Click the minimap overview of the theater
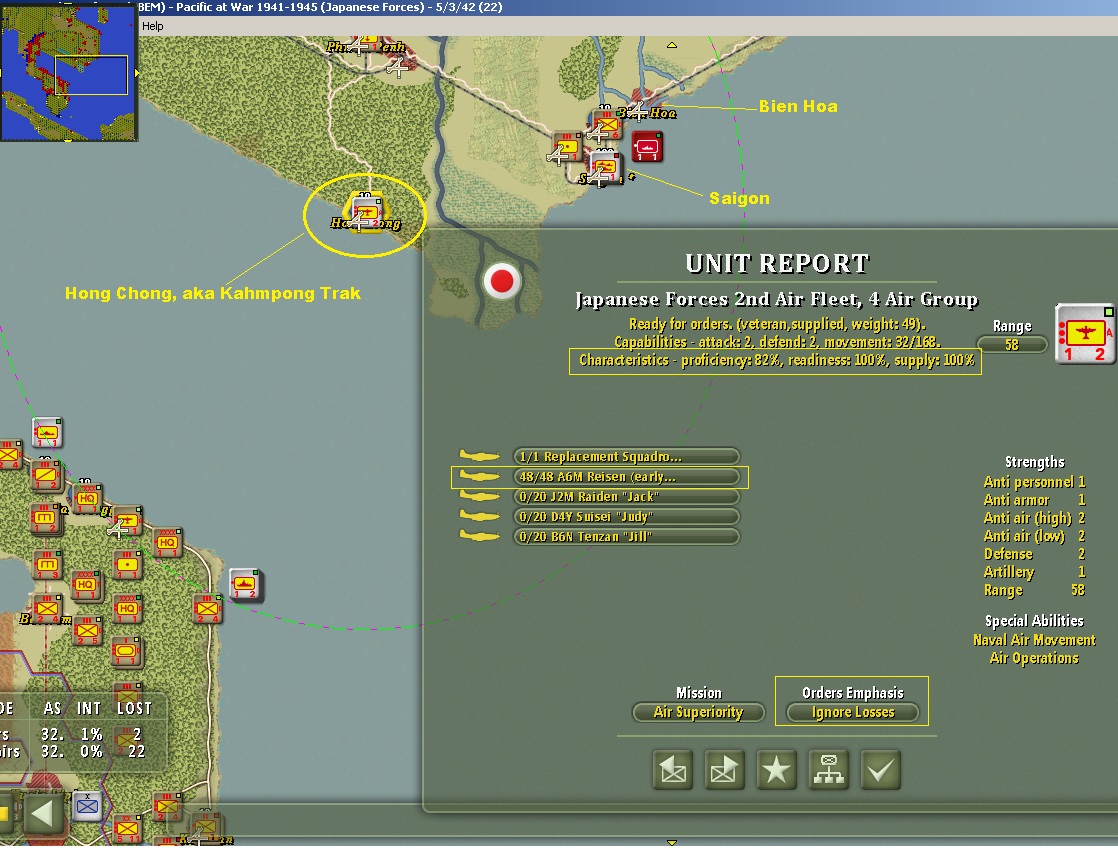 [68, 73]
